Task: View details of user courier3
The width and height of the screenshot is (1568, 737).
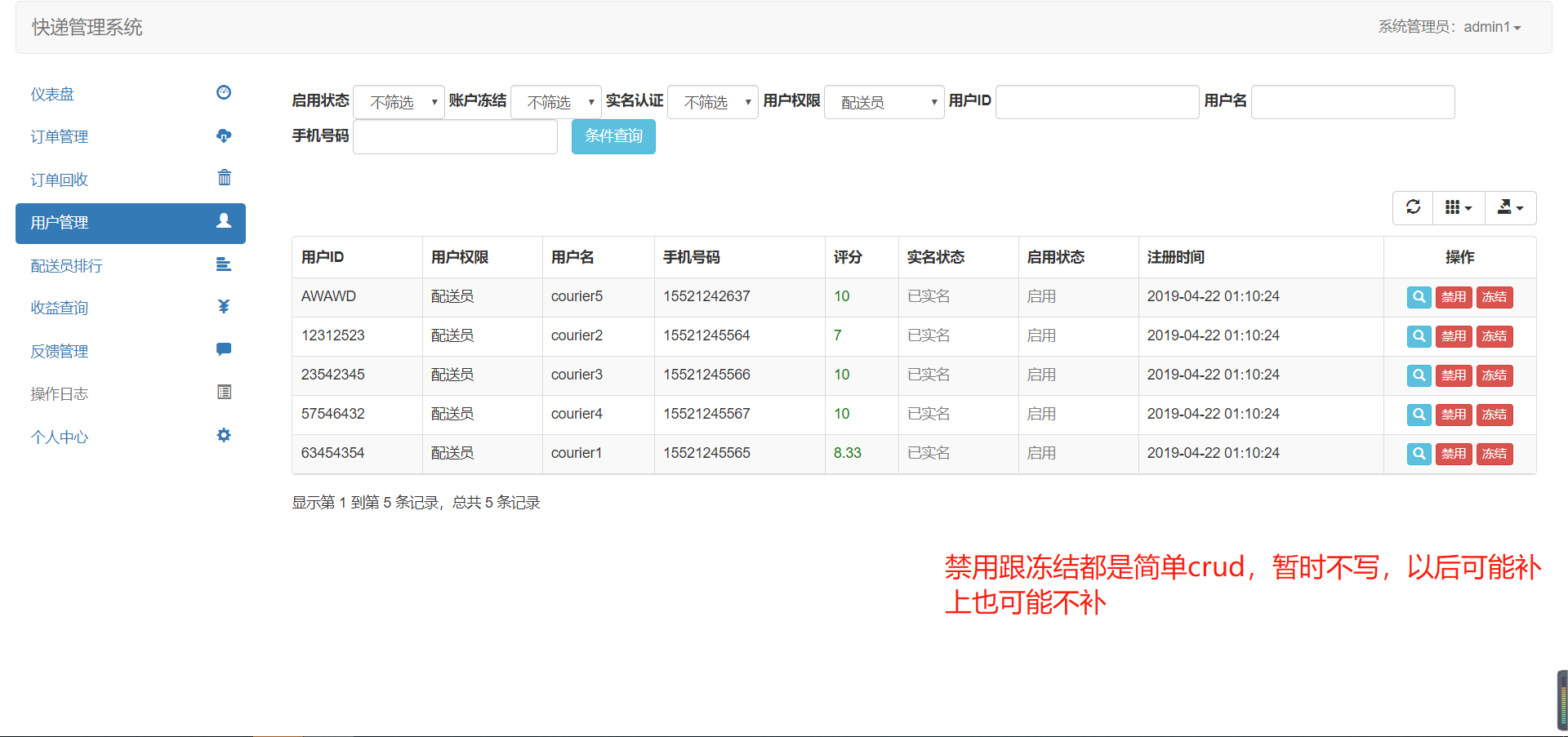Action: (x=1419, y=375)
